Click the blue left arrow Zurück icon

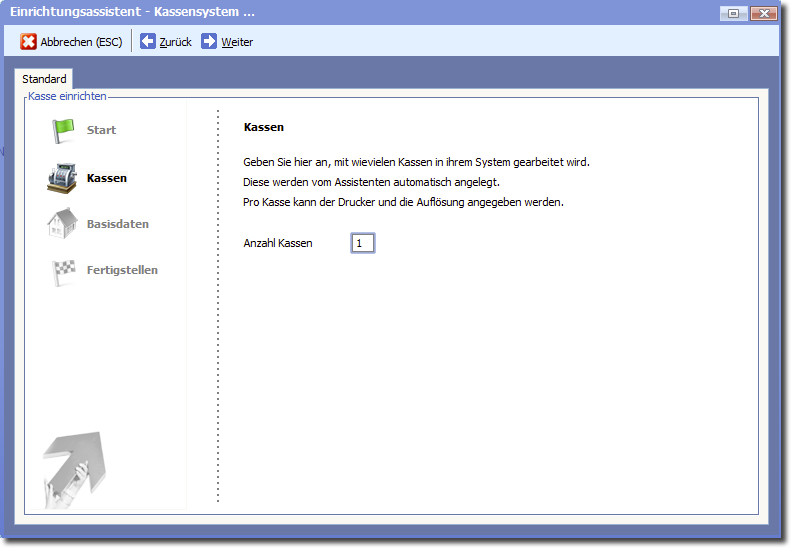point(148,42)
